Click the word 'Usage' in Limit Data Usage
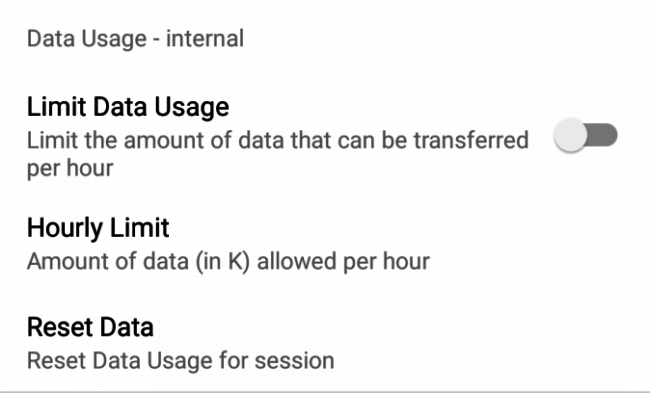 pos(192,108)
